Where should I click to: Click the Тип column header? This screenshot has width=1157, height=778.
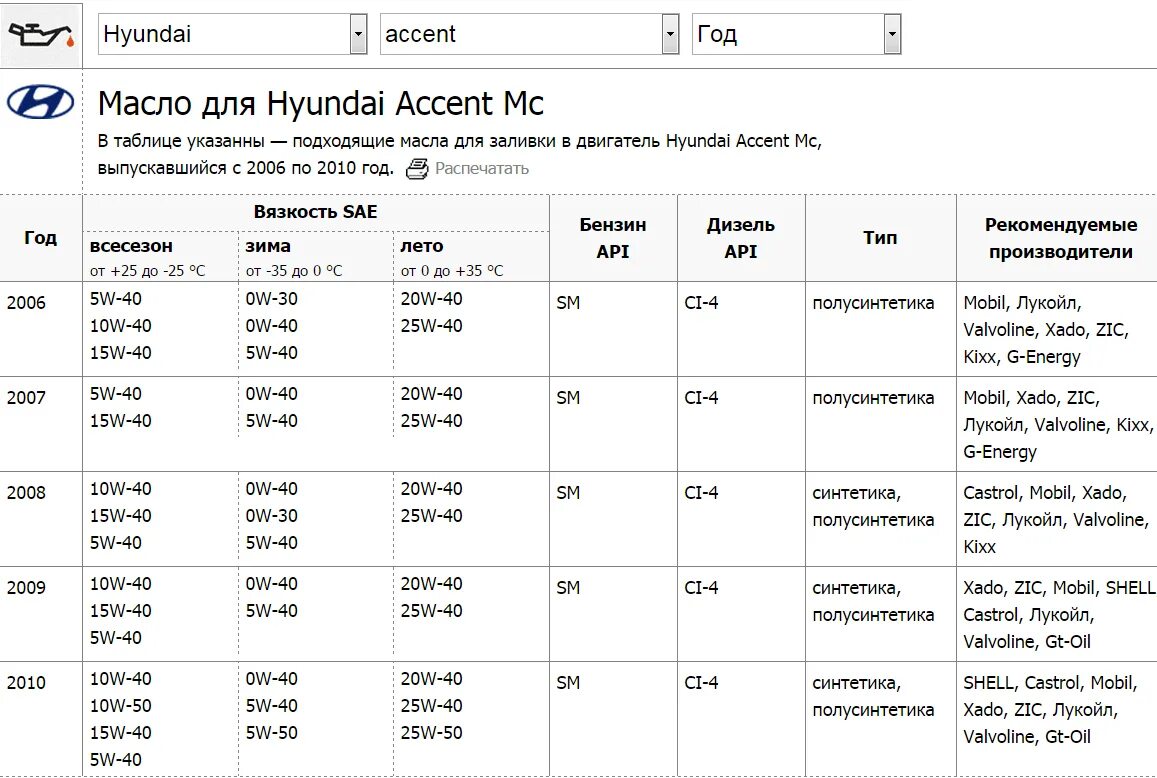pyautogui.click(x=880, y=238)
